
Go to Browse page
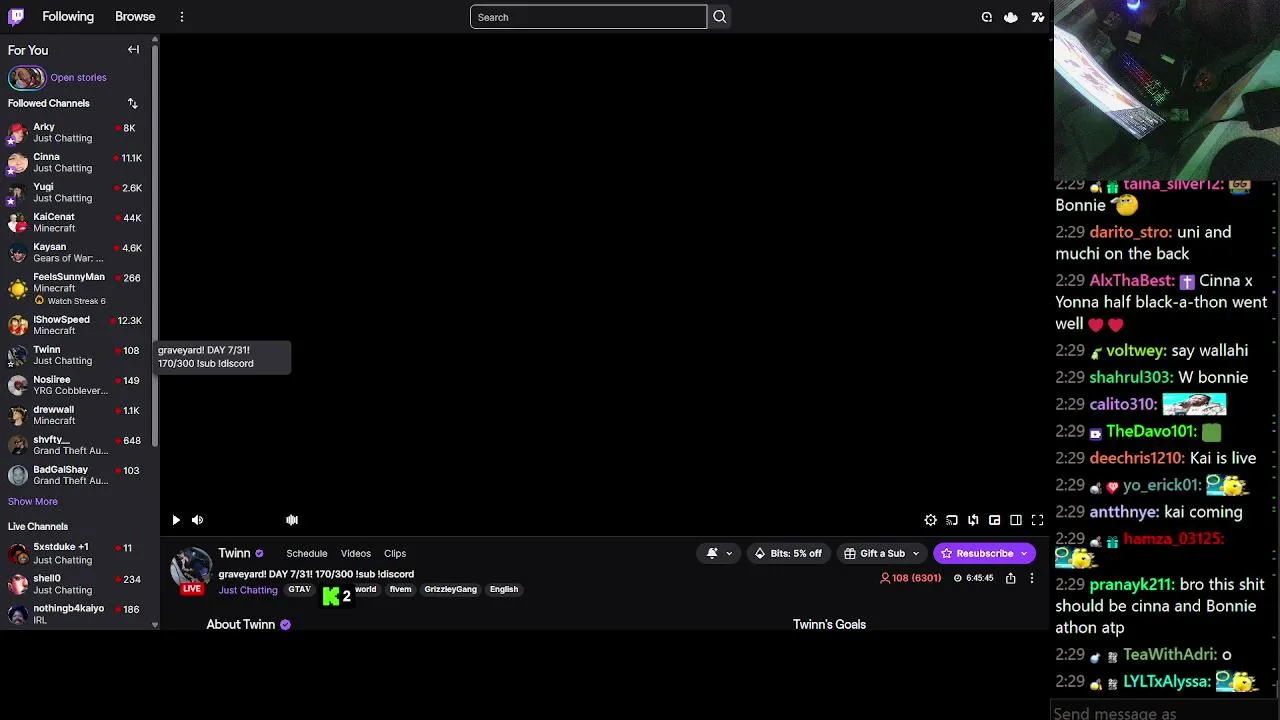point(135,17)
